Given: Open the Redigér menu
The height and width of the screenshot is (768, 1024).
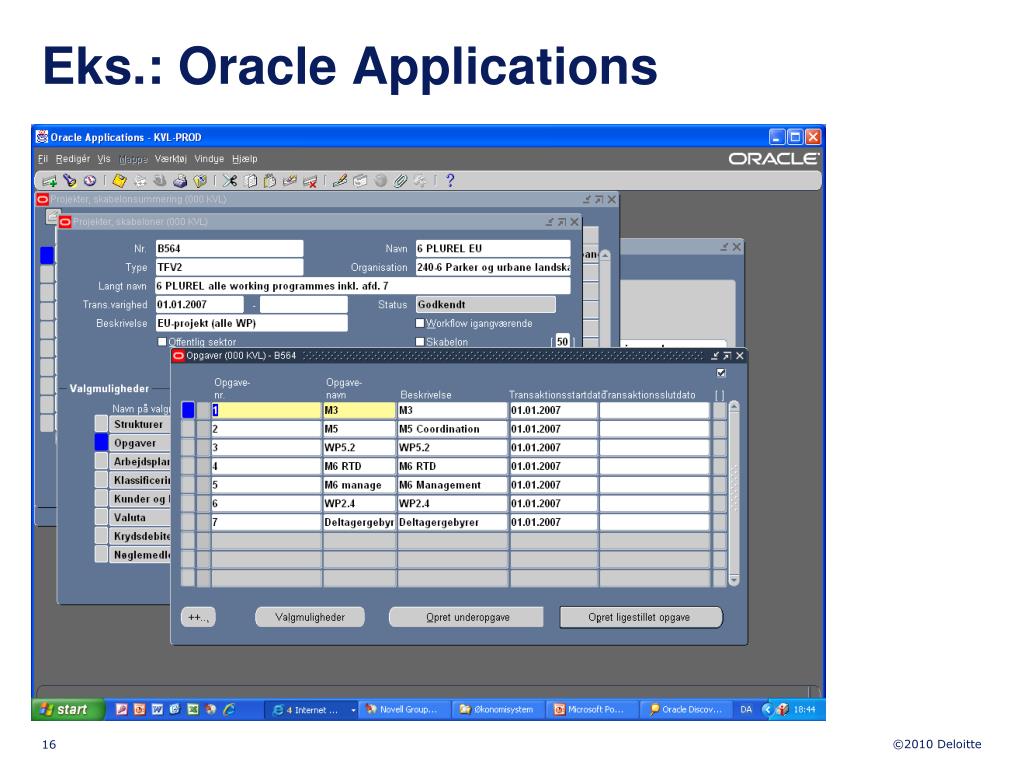Looking at the screenshot, I should click(72, 159).
